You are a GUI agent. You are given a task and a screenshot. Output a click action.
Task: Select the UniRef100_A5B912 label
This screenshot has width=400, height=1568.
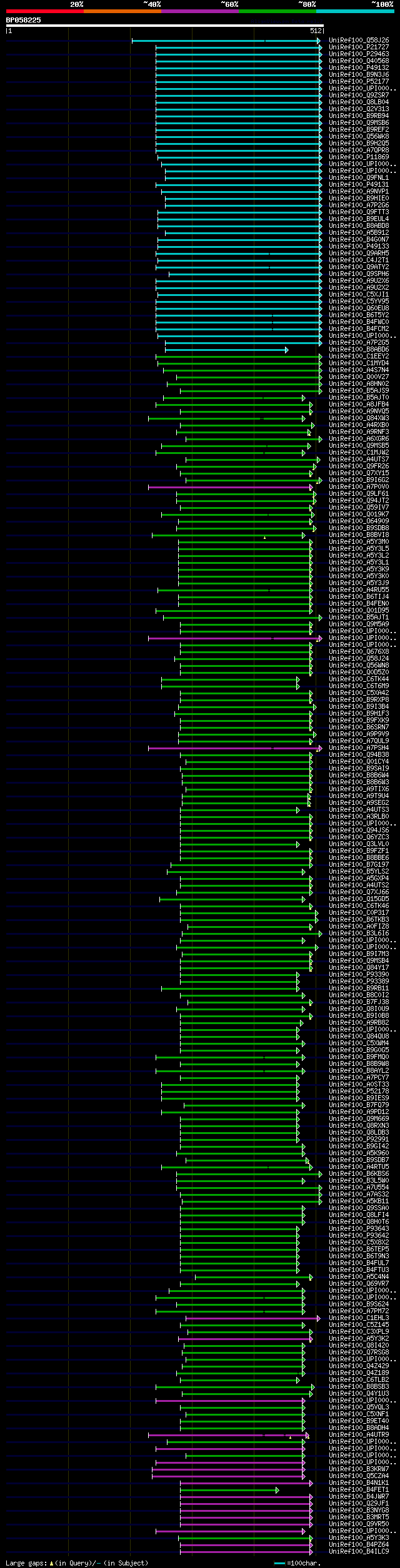coord(359,232)
